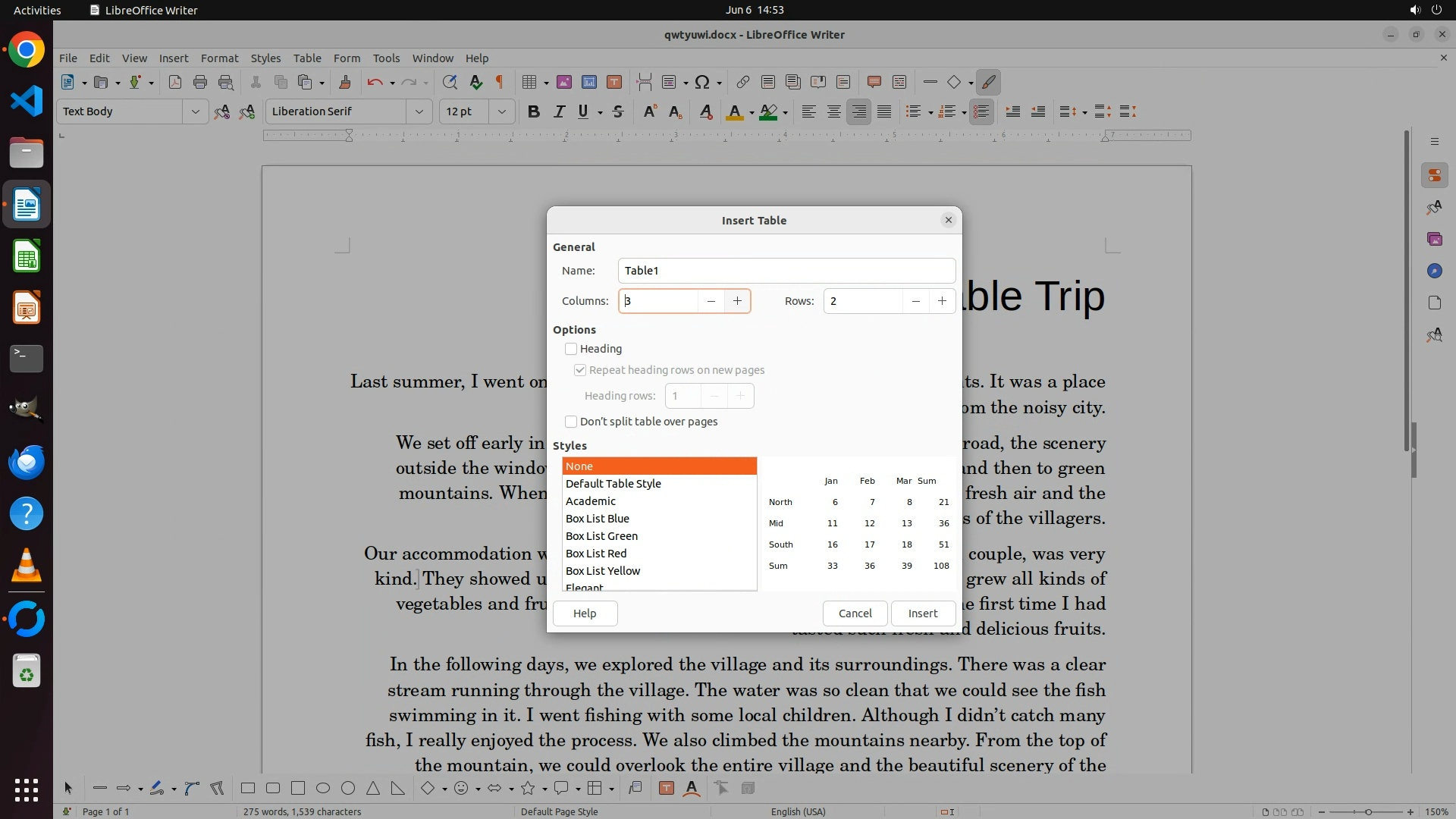Toggle Repeat heading rows on new pages
Image resolution: width=1456 pixels, height=819 pixels.
[580, 370]
